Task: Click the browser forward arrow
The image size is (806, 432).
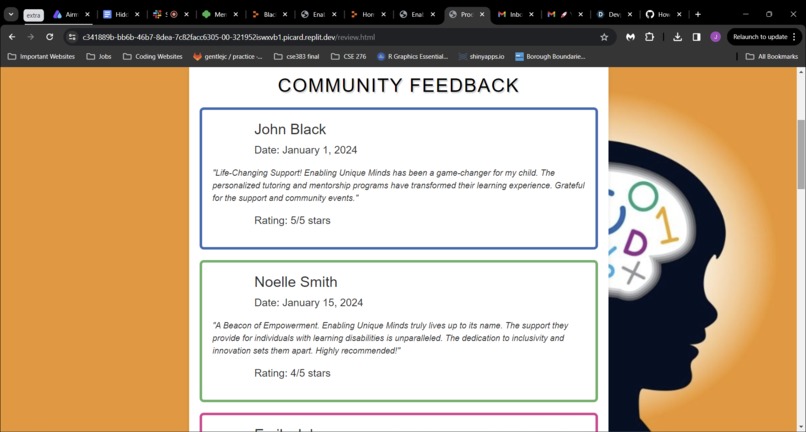Action: pyautogui.click(x=31, y=37)
